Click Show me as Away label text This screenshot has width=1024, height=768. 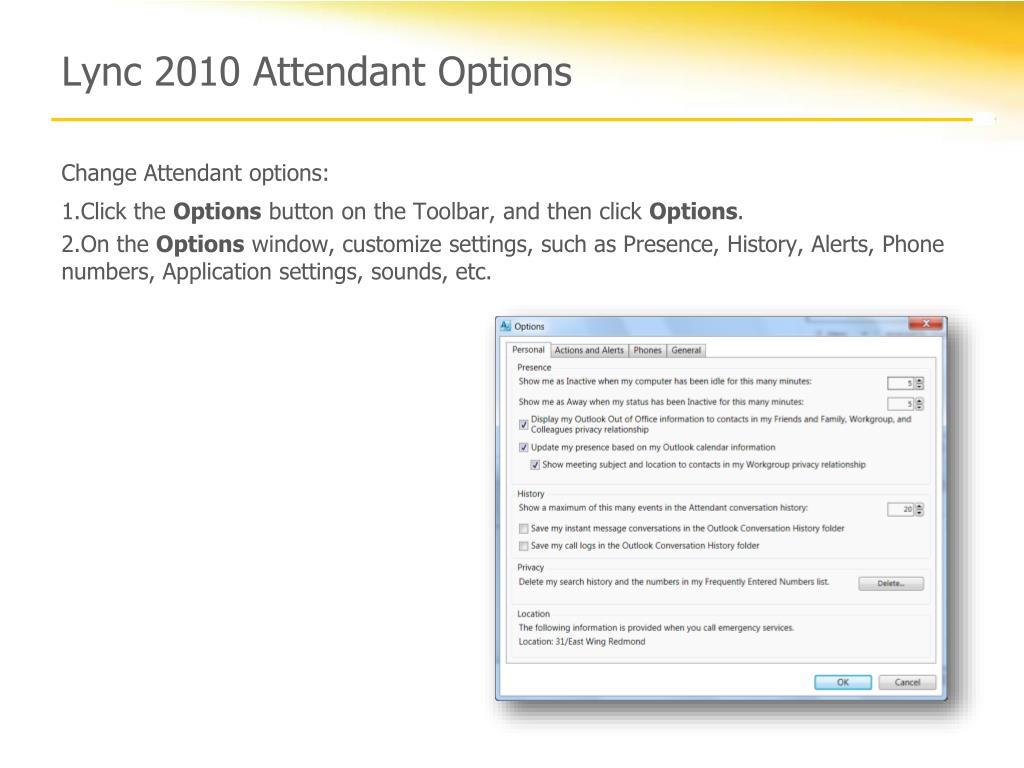661,402
